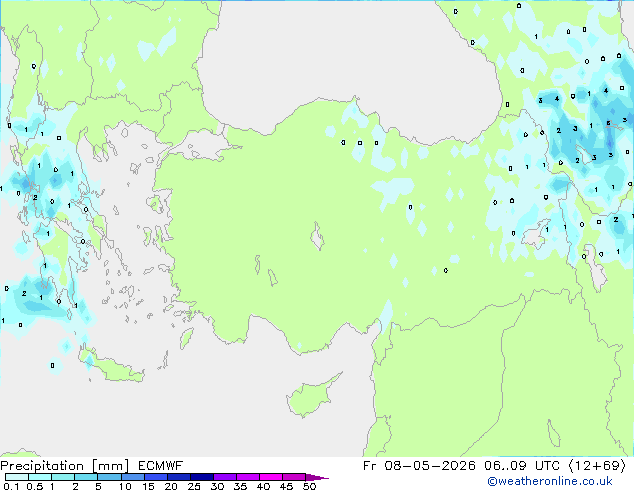Screen dimensions: 634x490
Task: Click the 'ECMWF' model label
Action: [161, 466]
